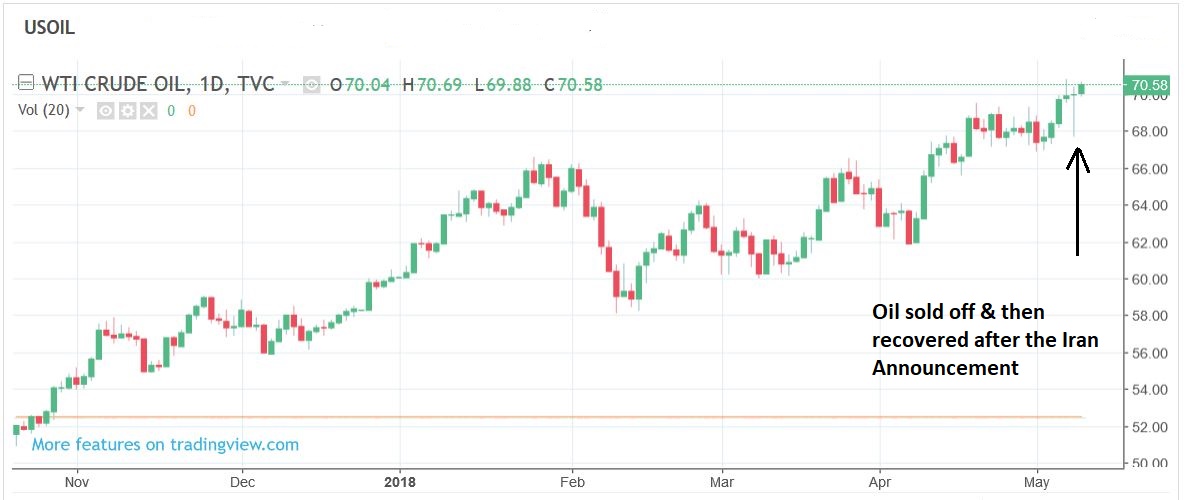Toggle visibility eye for WTI Crude Oil series
1189x500 pixels.
click(311, 85)
